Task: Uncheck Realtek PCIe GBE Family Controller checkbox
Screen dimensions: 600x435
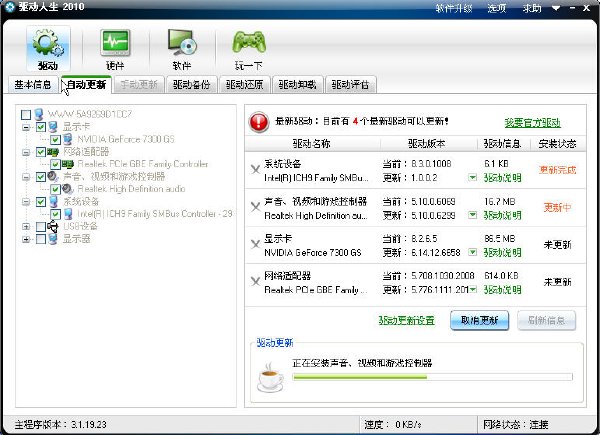Action: (x=55, y=165)
